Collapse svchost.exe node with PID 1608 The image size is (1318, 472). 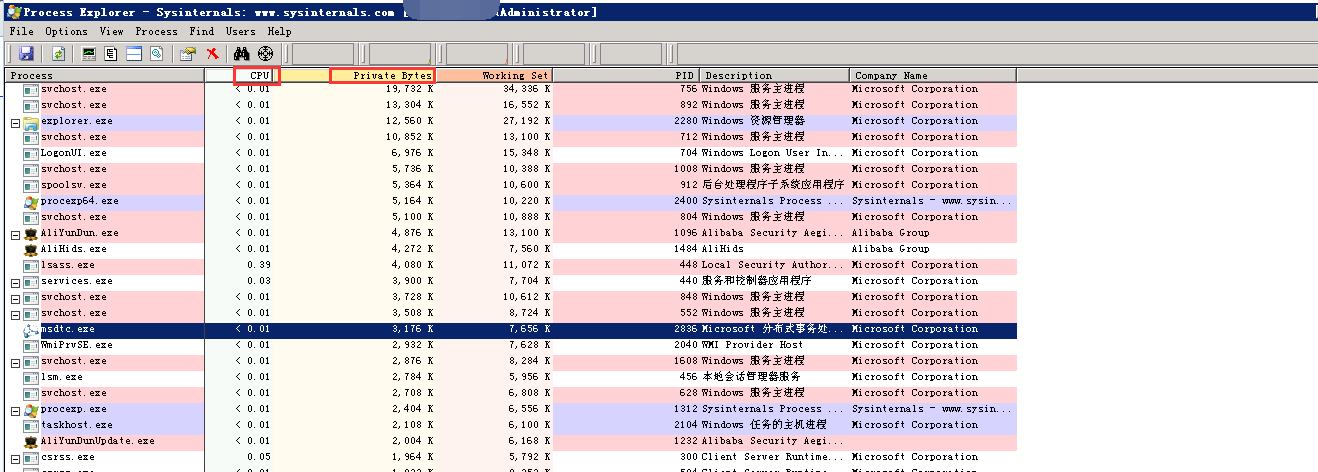click(15, 362)
